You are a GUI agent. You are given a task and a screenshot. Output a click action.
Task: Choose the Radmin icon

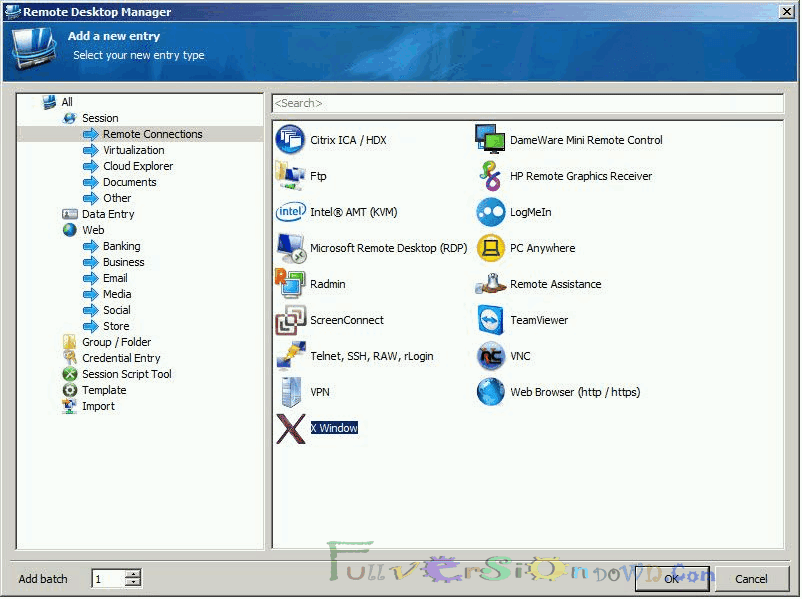[x=291, y=284]
